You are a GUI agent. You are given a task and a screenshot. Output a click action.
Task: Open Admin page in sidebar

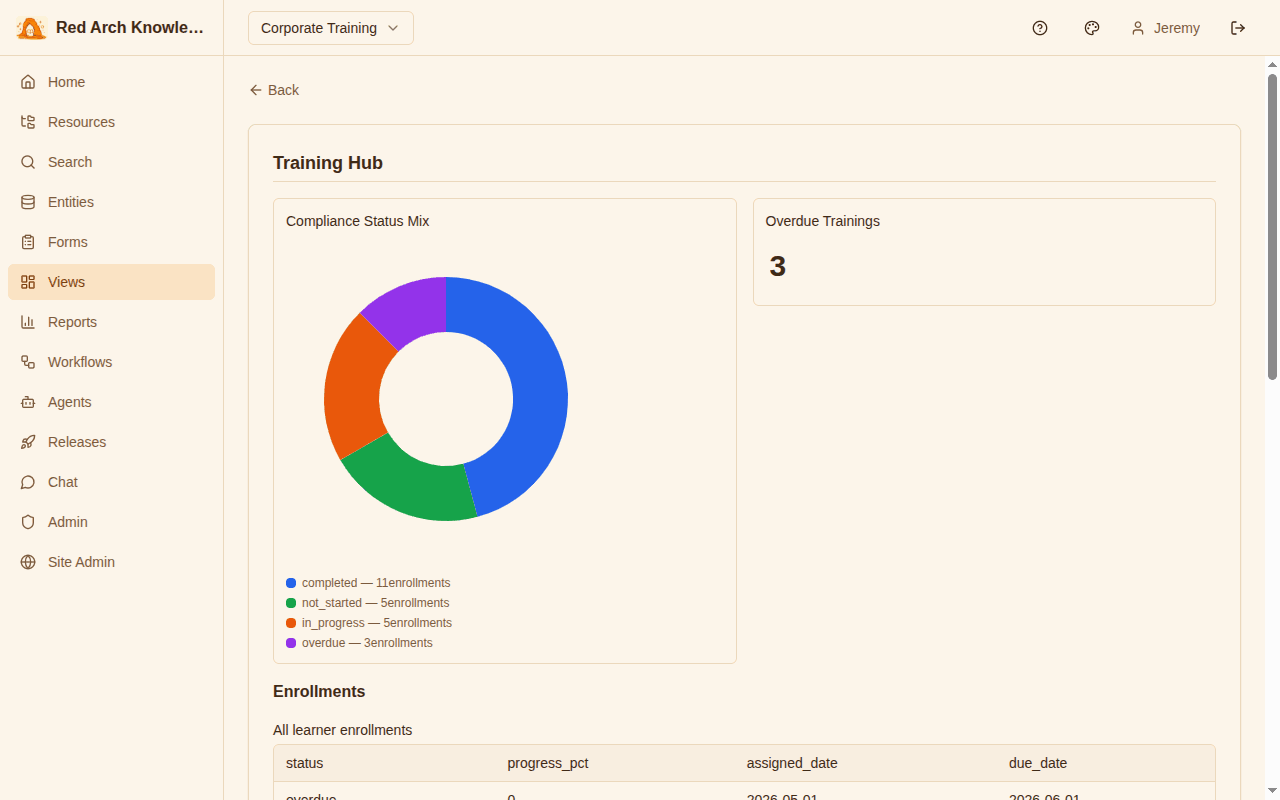click(111, 522)
